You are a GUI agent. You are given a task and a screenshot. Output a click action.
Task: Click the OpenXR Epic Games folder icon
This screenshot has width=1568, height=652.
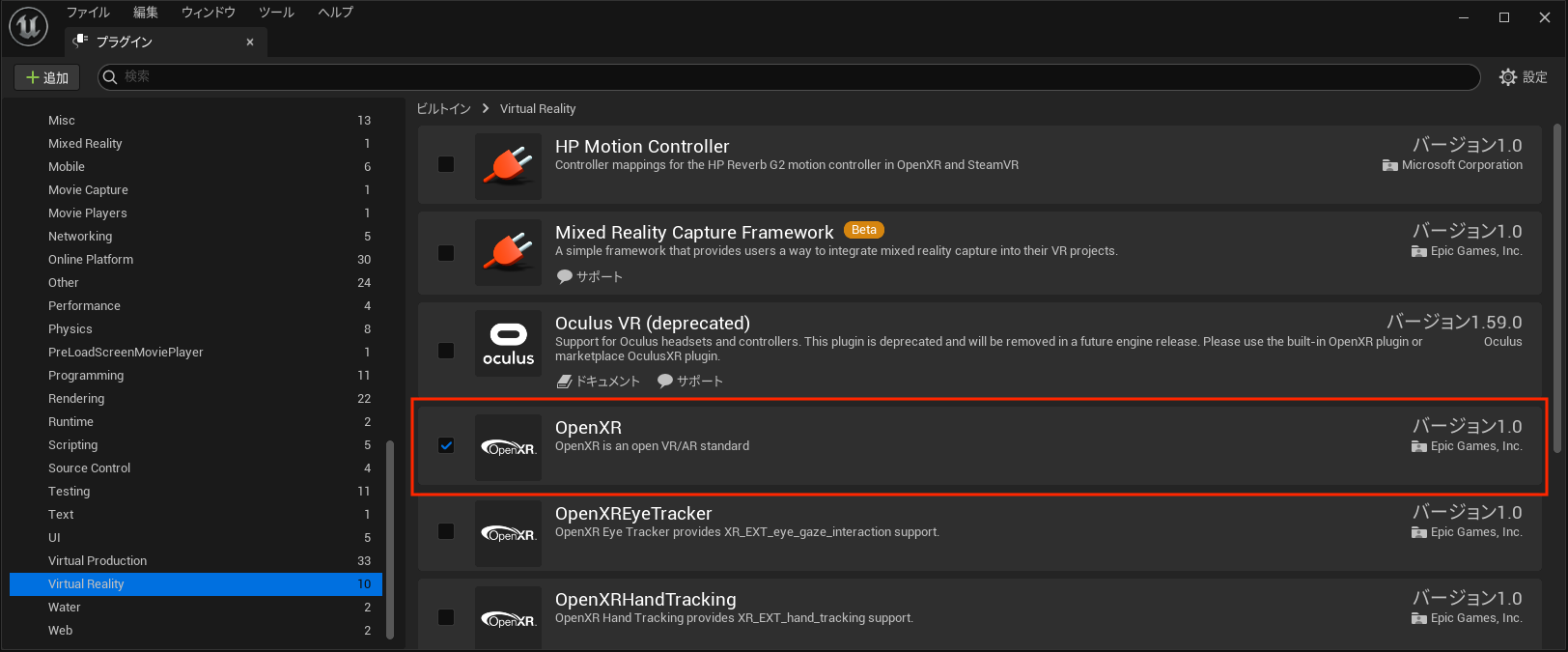[x=1419, y=446]
